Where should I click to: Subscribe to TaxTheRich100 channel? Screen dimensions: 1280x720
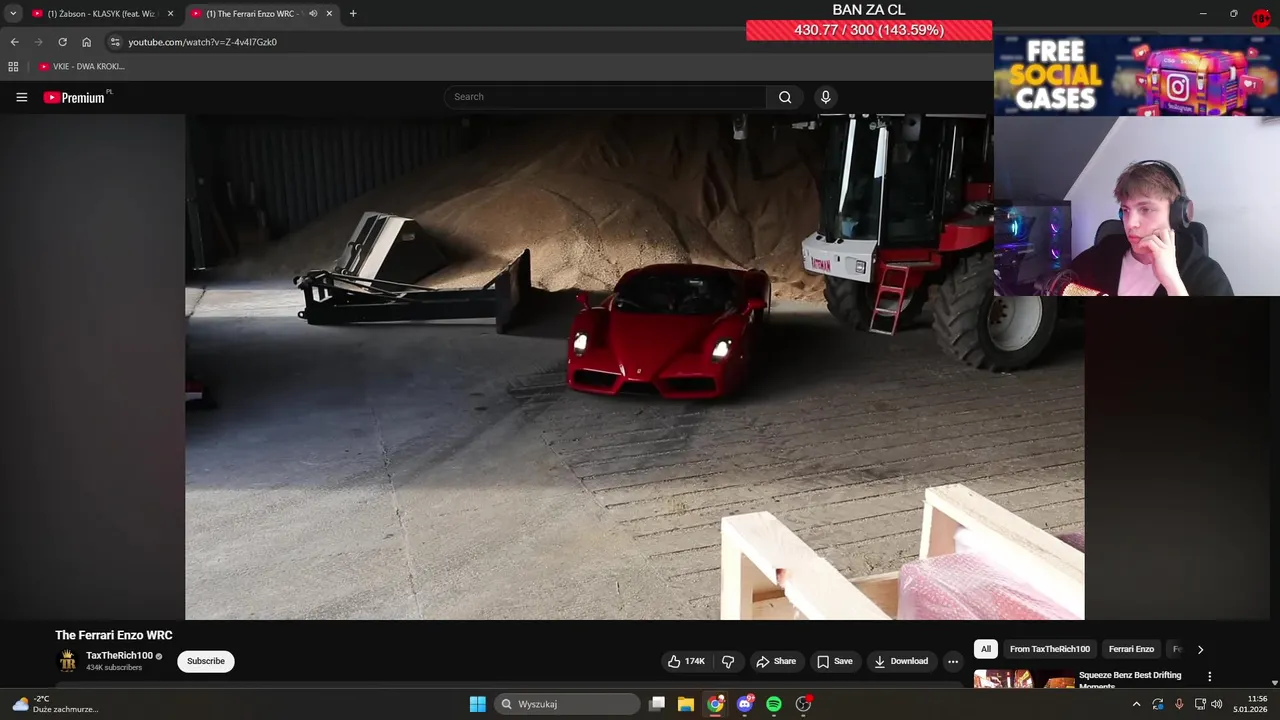(x=206, y=661)
